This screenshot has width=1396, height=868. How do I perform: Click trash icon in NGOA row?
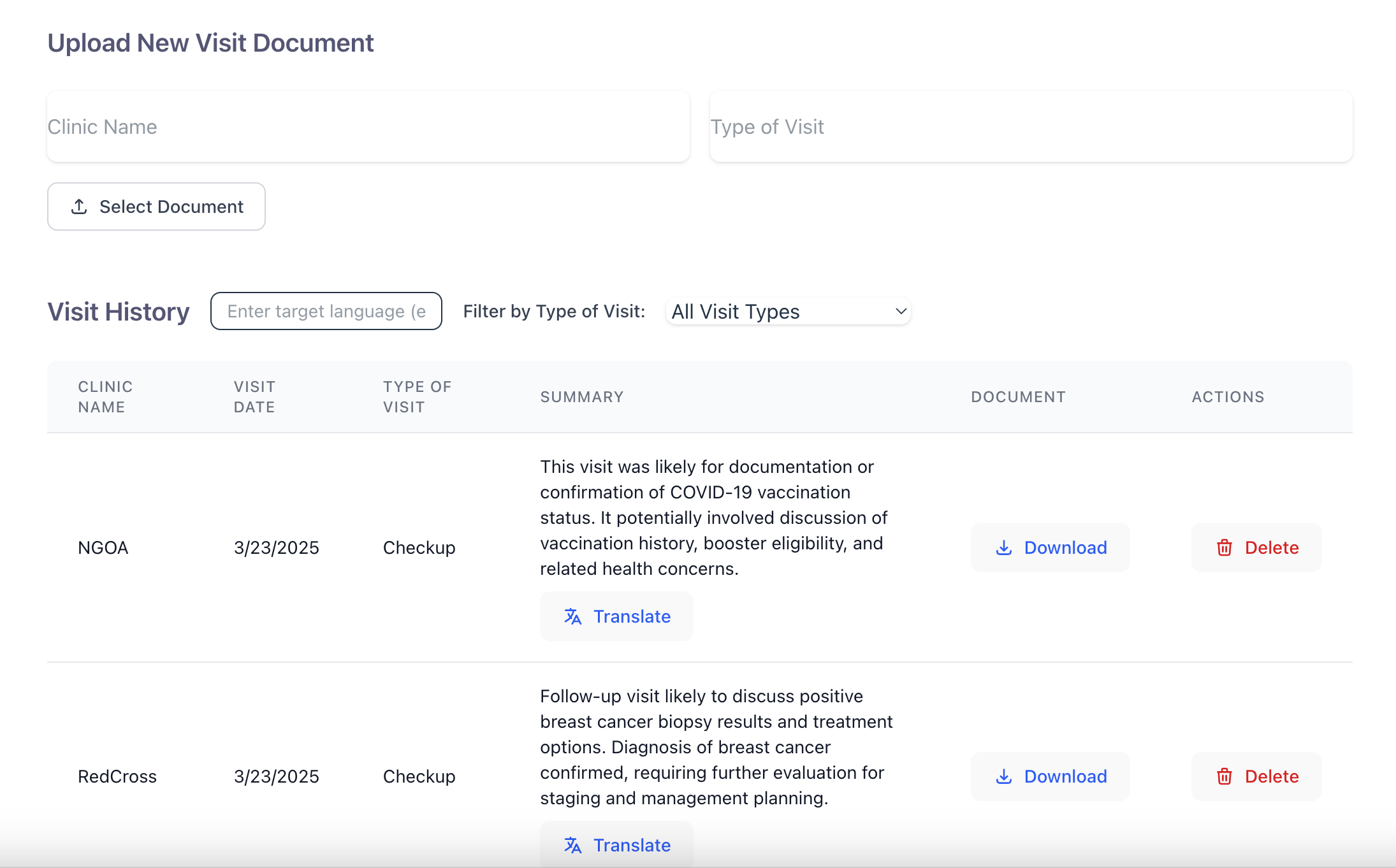(x=1224, y=547)
